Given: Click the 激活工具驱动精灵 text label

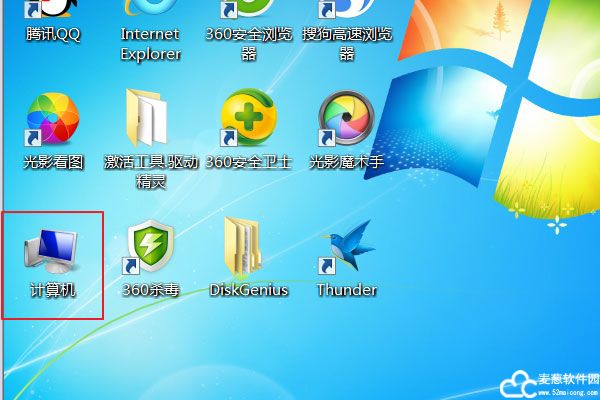Looking at the screenshot, I should (150, 171).
